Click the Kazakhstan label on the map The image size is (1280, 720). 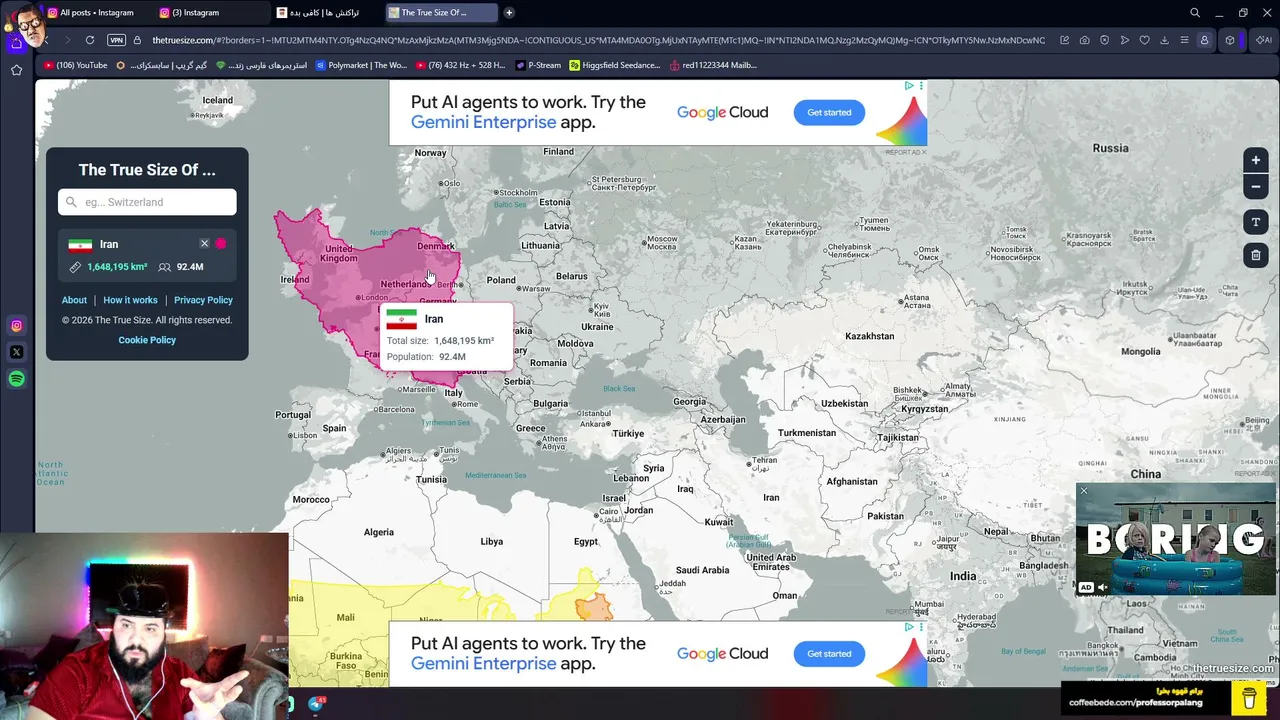tap(870, 336)
